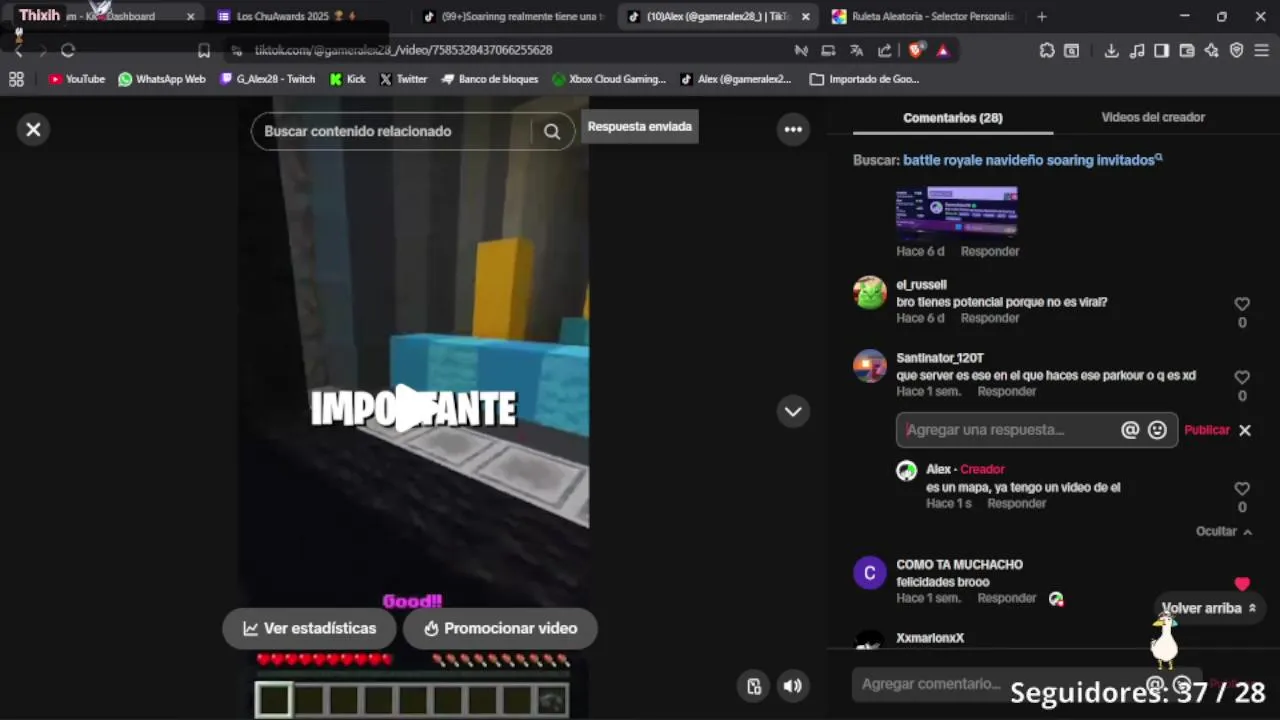The height and width of the screenshot is (720, 1280).
Task: Click the share page icon
Action: [885, 50]
